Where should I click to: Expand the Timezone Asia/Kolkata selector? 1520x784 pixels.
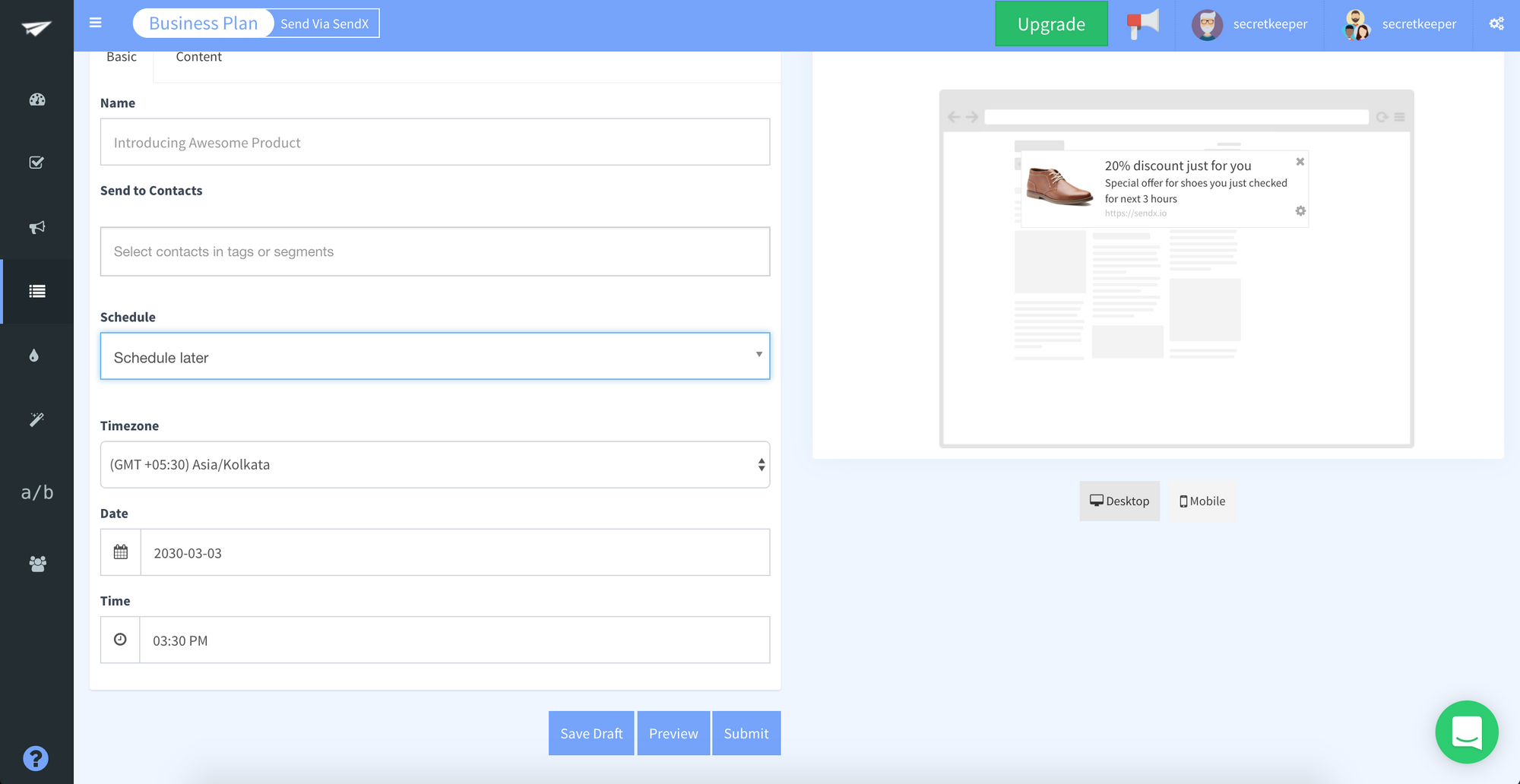pos(435,465)
